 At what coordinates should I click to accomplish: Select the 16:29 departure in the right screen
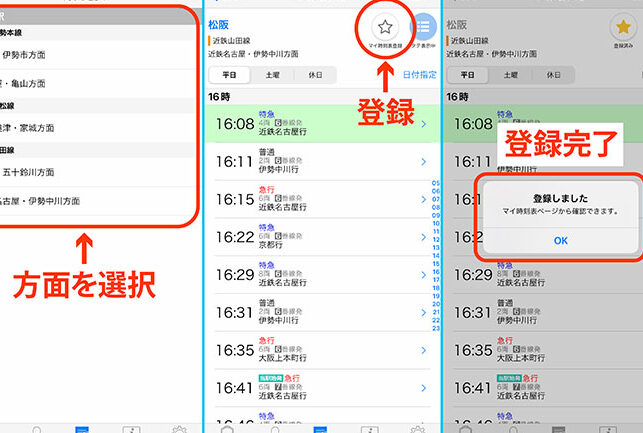point(543,276)
